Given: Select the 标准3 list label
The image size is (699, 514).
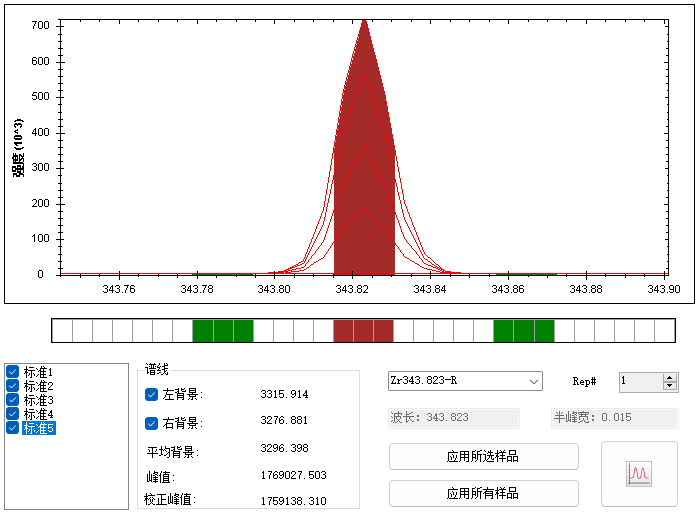Looking at the screenshot, I should pyautogui.click(x=38, y=400).
